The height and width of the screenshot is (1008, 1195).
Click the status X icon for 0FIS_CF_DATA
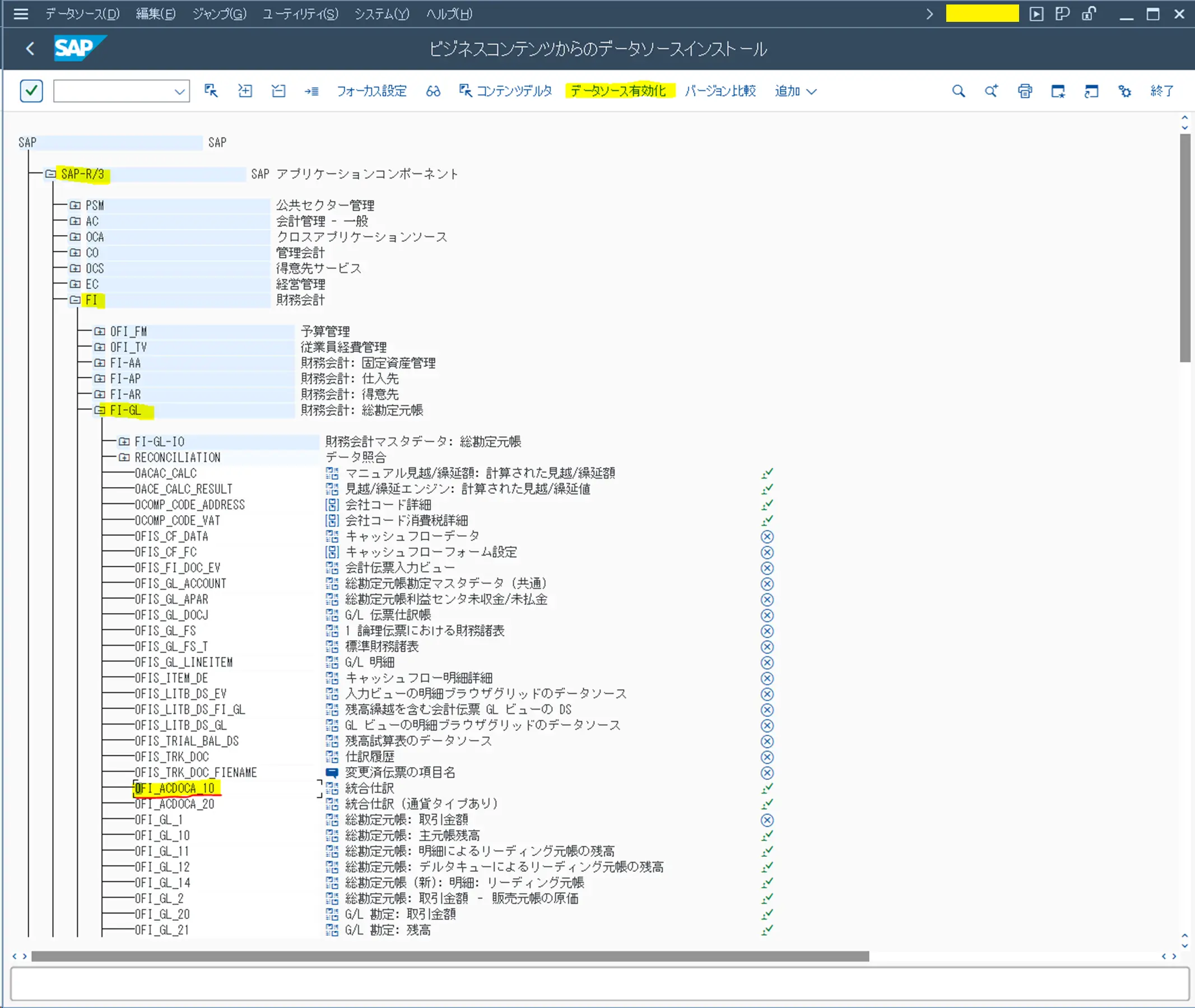tap(767, 536)
